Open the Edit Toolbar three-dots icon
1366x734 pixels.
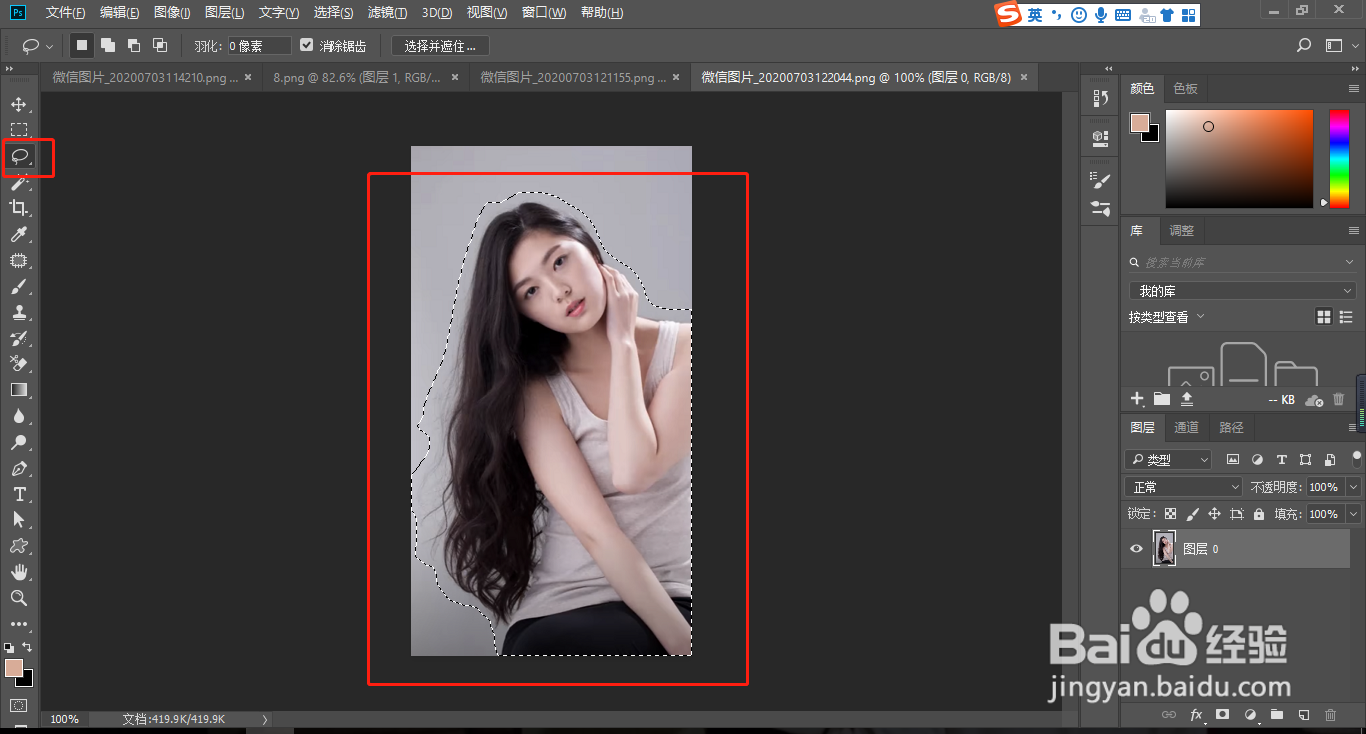(x=18, y=624)
